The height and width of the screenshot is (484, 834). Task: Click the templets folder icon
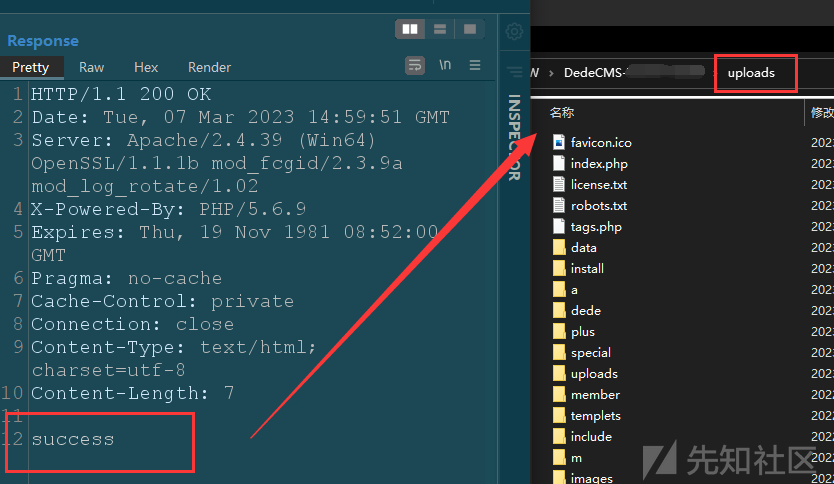tap(558, 415)
